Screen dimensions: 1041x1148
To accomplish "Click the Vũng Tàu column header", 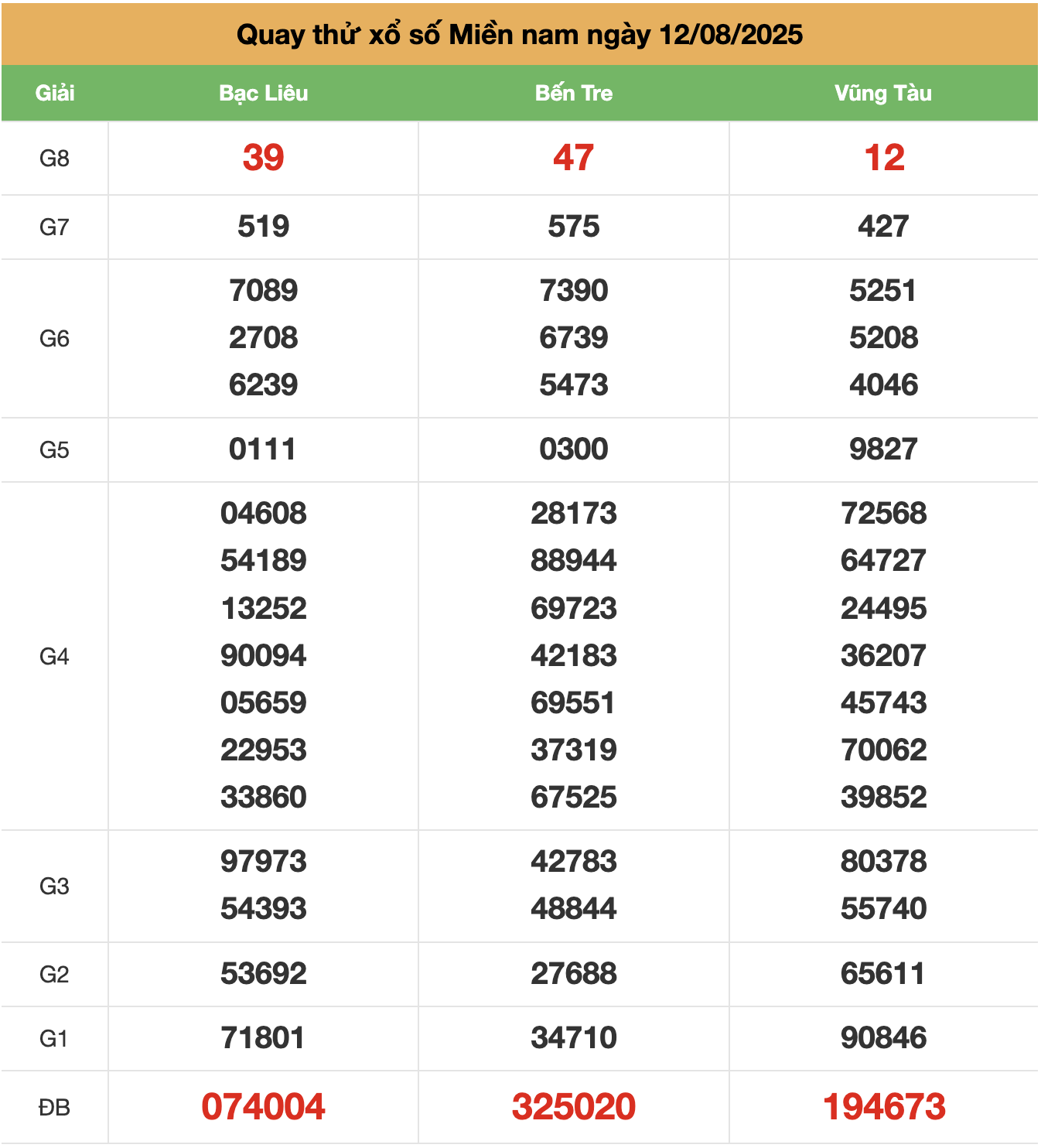I will 883,94.
